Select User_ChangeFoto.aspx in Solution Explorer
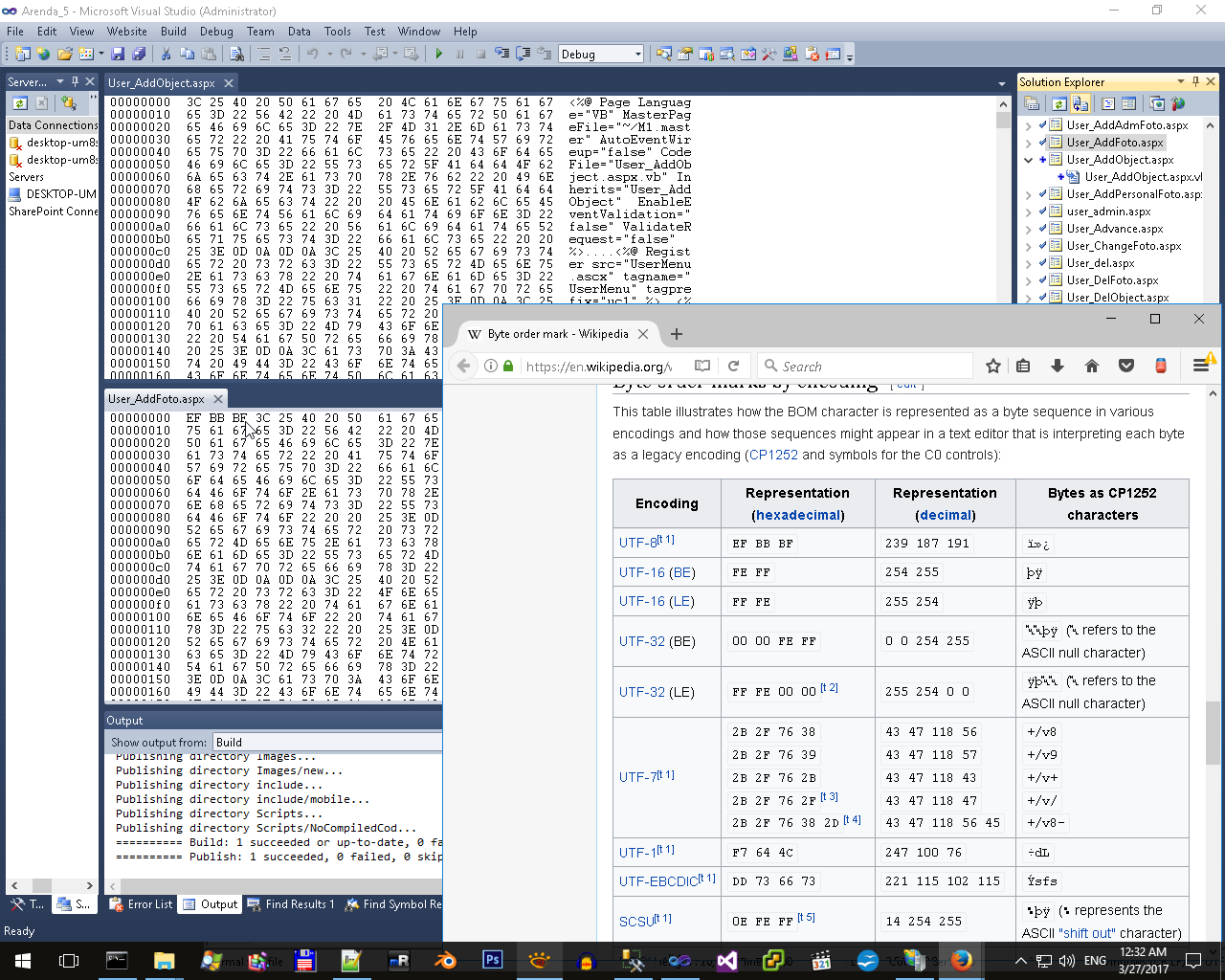Viewport: 1225px width, 980px height. [x=1124, y=246]
